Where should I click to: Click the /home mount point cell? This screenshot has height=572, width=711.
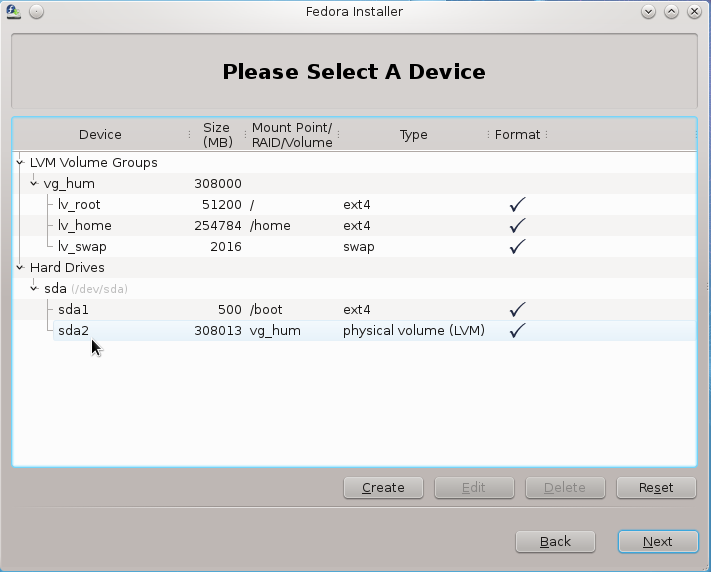click(x=270, y=225)
